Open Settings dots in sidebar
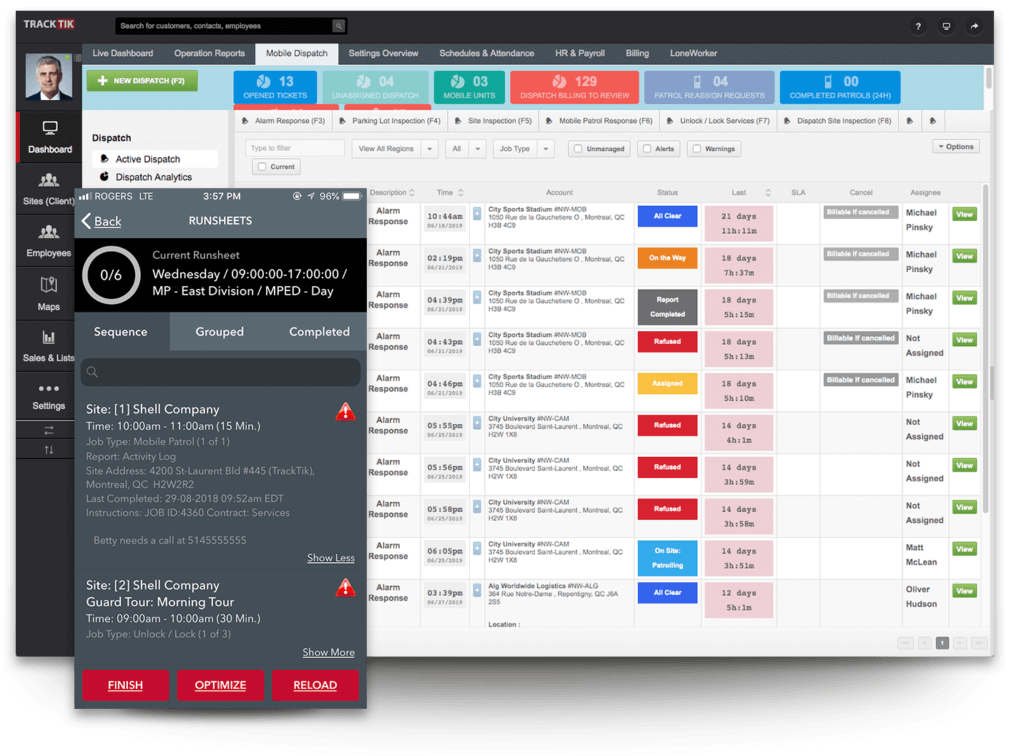This screenshot has height=756, width=1024. (x=48, y=396)
